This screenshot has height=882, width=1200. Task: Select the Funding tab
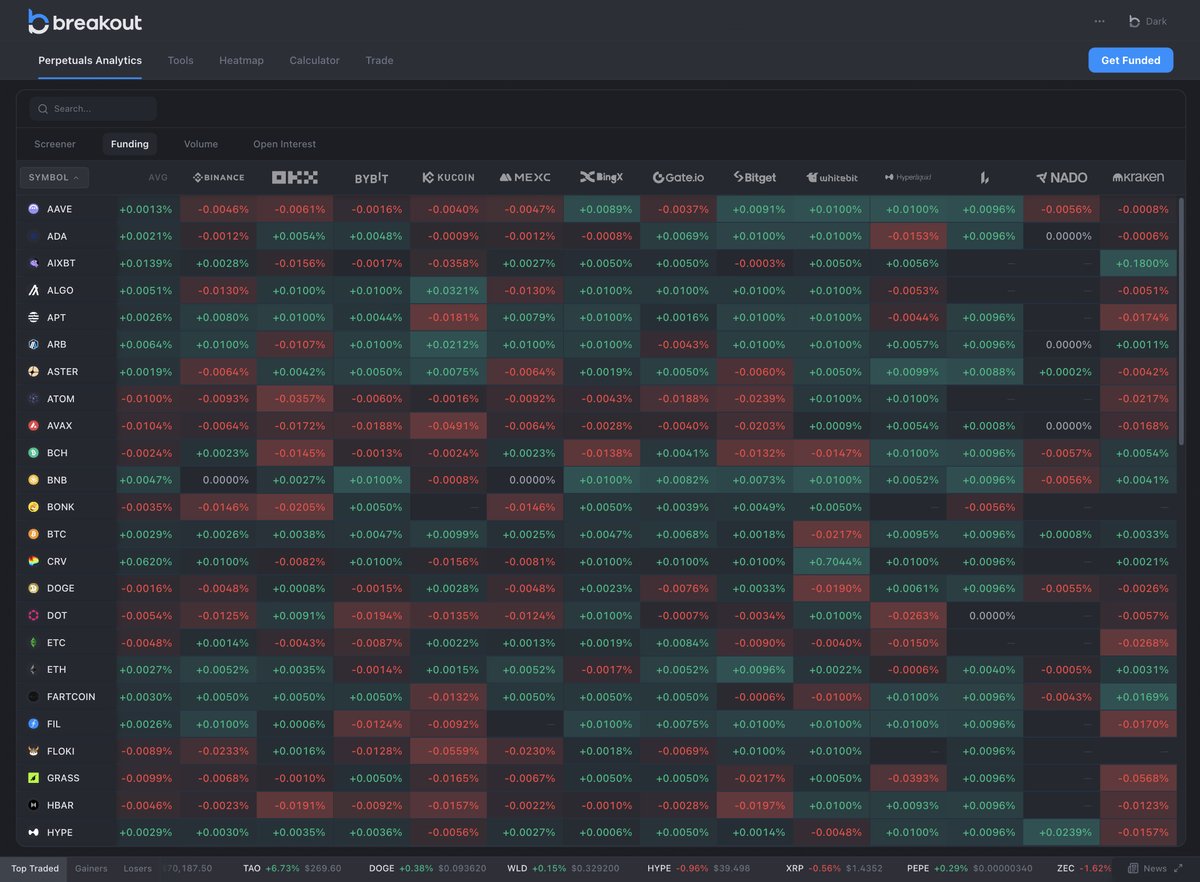click(130, 144)
